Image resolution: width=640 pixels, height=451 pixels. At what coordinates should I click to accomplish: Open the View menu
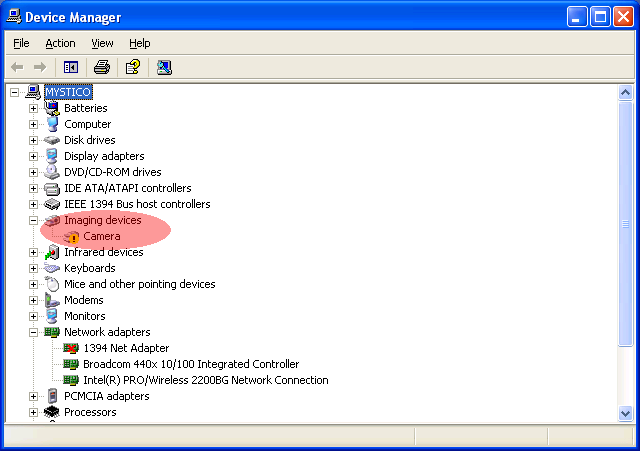[102, 43]
